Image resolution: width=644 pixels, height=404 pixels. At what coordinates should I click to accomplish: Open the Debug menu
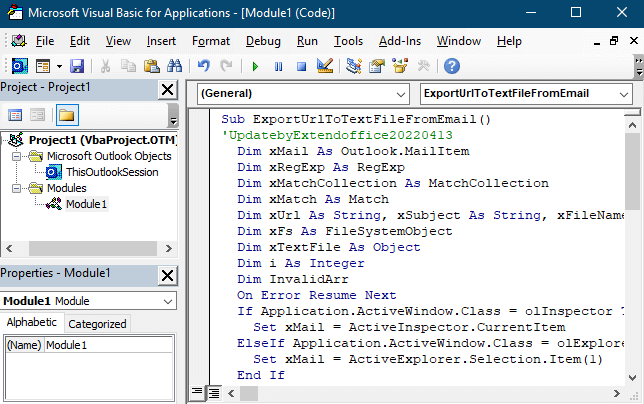coord(263,41)
